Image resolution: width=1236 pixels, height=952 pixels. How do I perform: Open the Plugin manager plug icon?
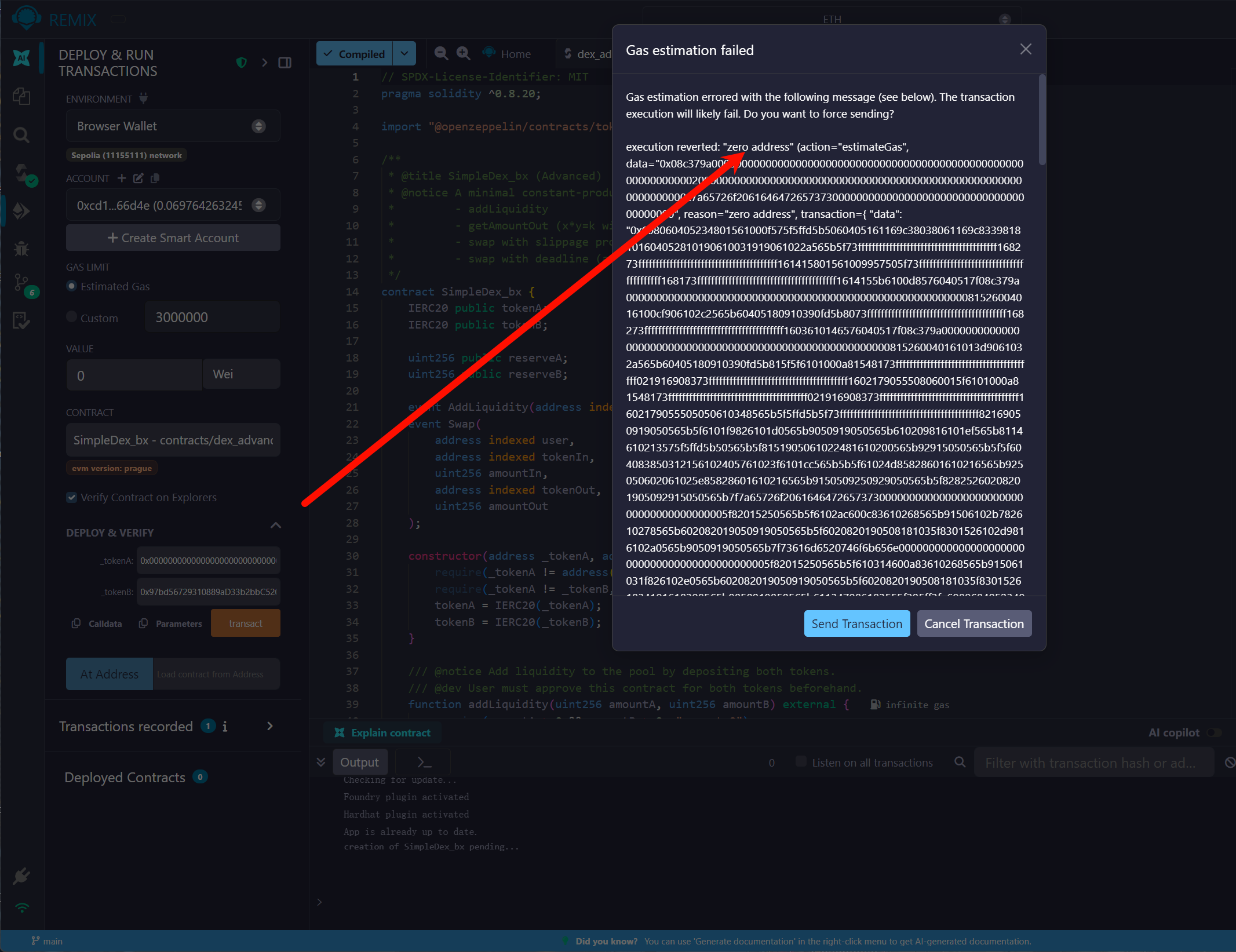tap(21, 876)
